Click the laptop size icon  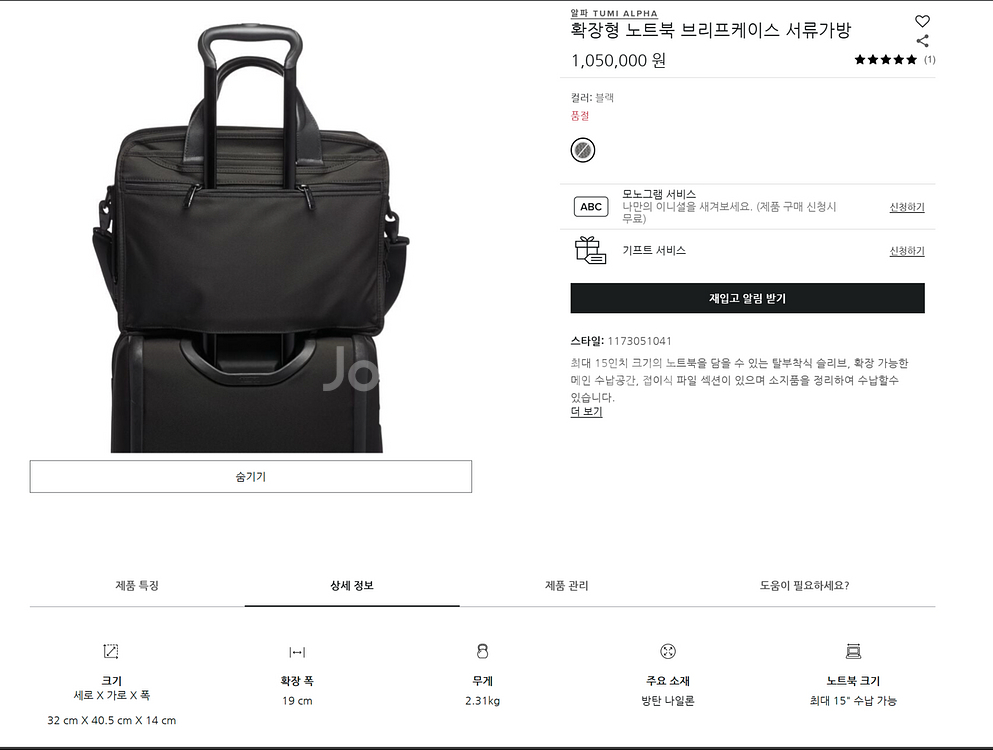click(853, 651)
